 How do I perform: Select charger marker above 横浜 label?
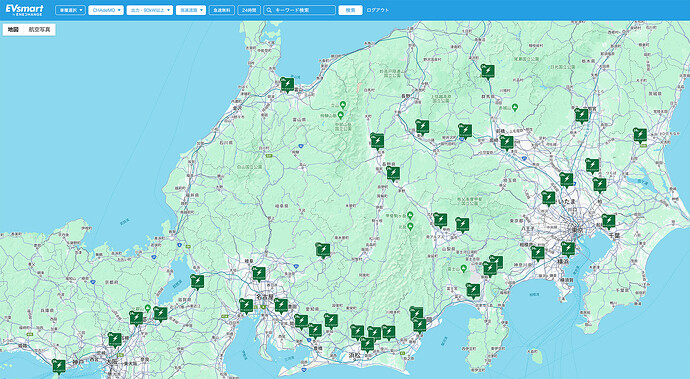pyautogui.click(x=568, y=249)
